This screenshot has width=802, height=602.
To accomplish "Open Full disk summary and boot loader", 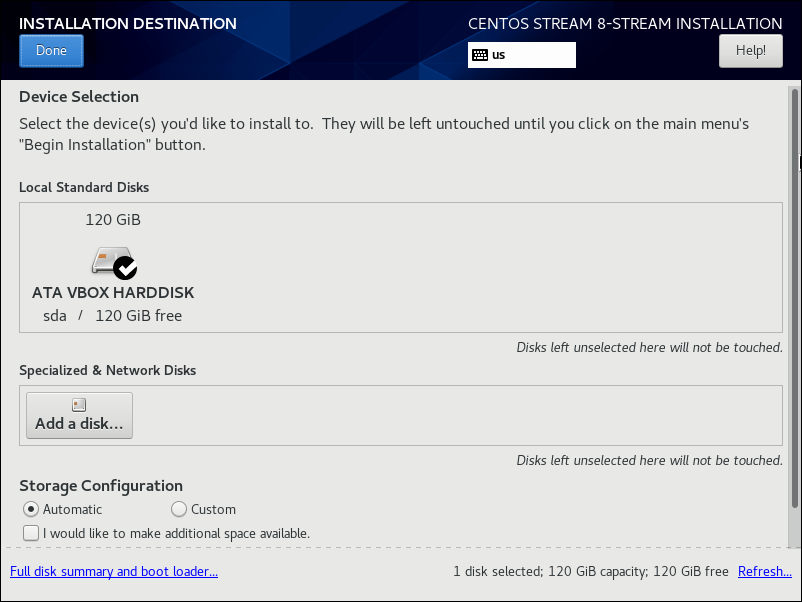I will [x=113, y=572].
